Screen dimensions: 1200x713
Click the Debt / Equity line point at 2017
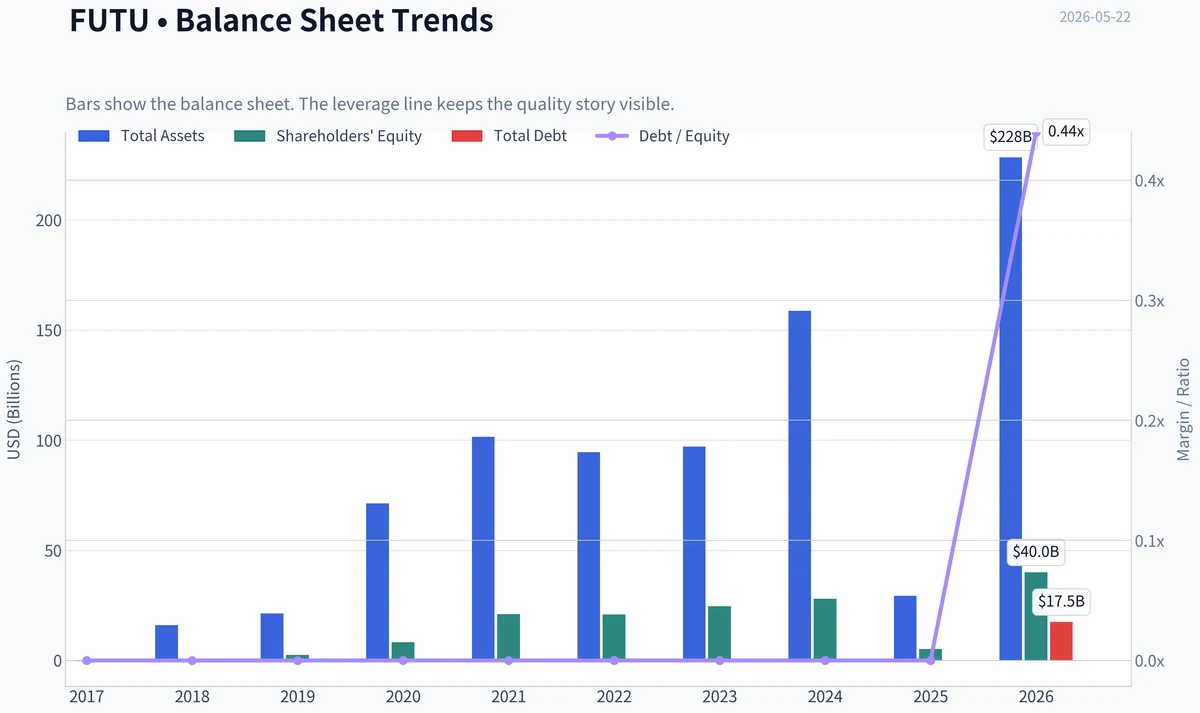(87, 660)
